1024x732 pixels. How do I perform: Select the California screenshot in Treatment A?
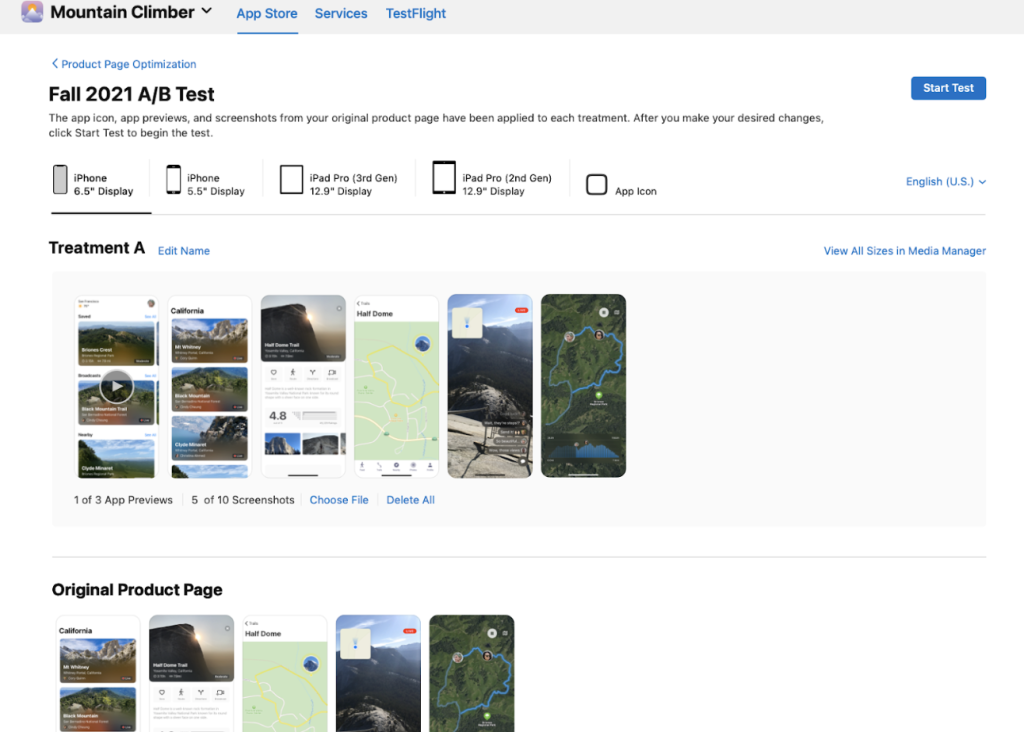pos(210,386)
